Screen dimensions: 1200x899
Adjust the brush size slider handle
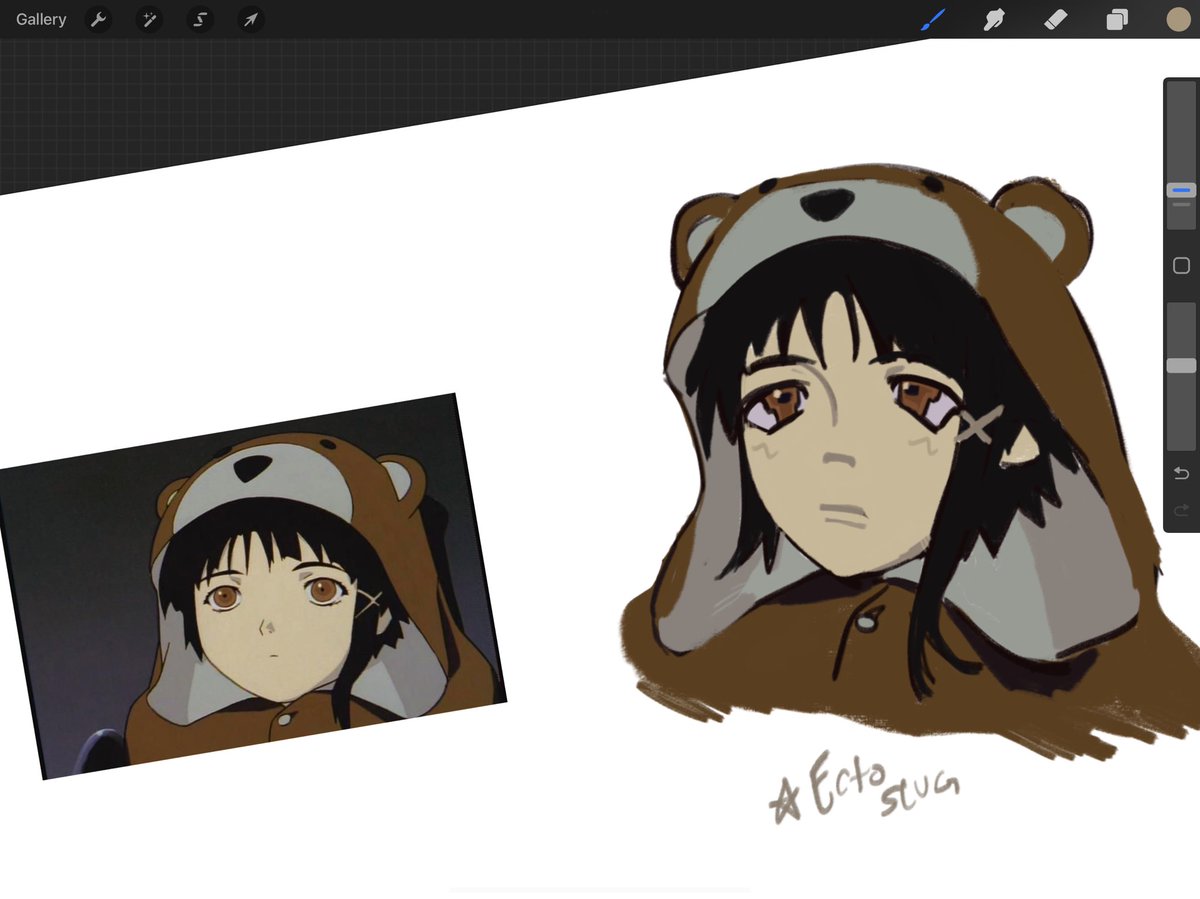pos(1181,190)
